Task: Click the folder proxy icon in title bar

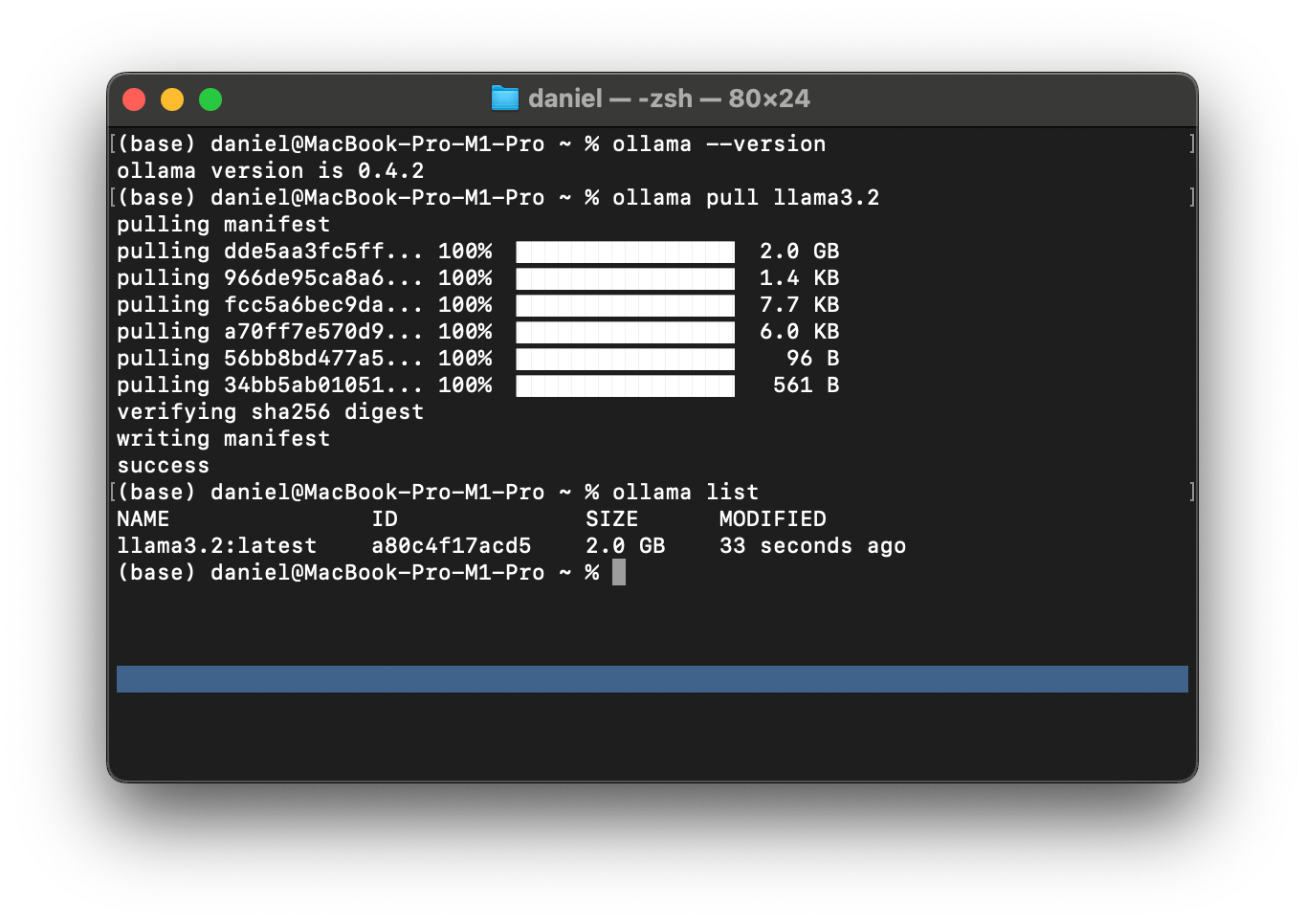Action: (x=504, y=99)
